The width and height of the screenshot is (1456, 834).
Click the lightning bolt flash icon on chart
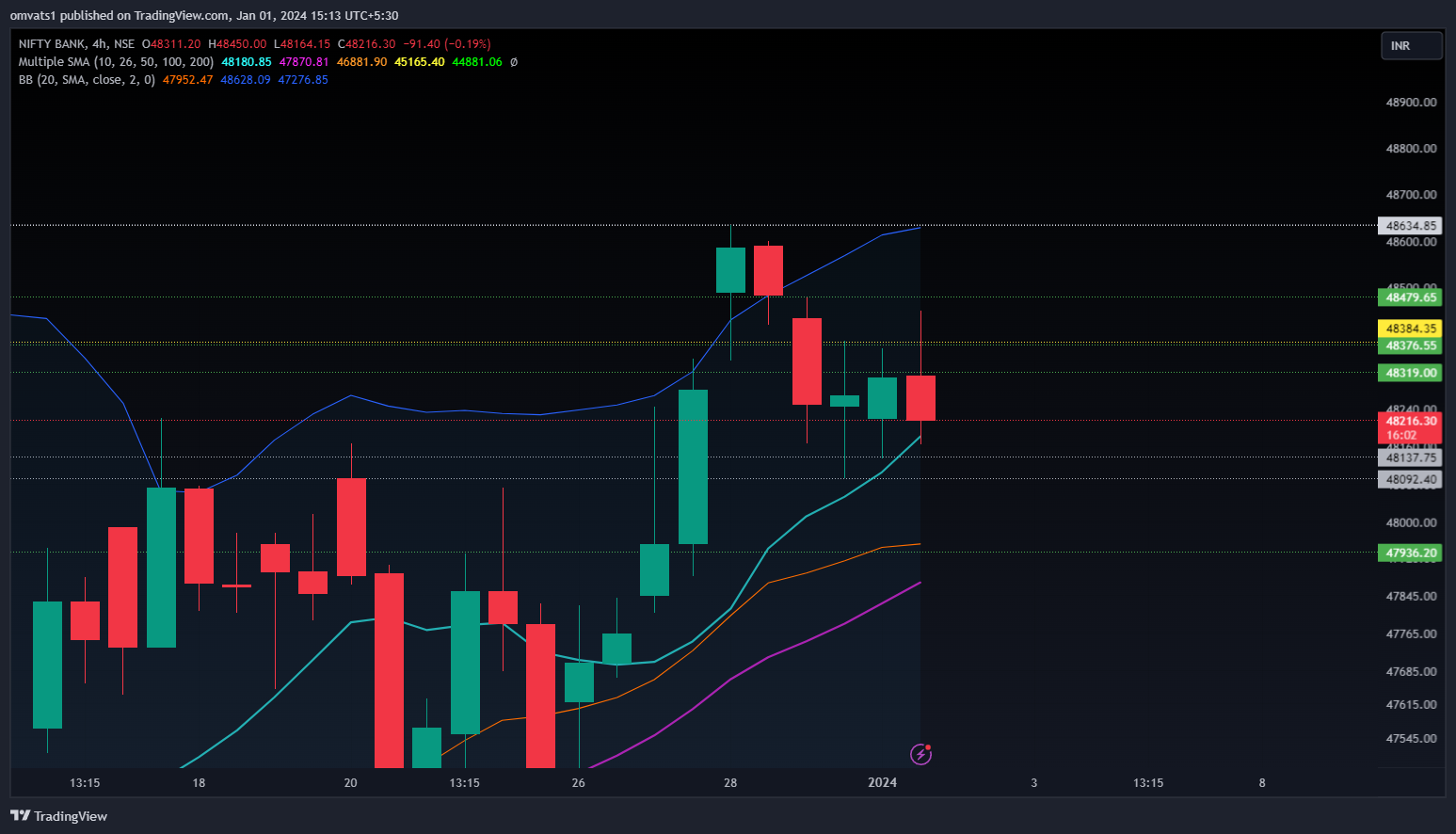(921, 754)
